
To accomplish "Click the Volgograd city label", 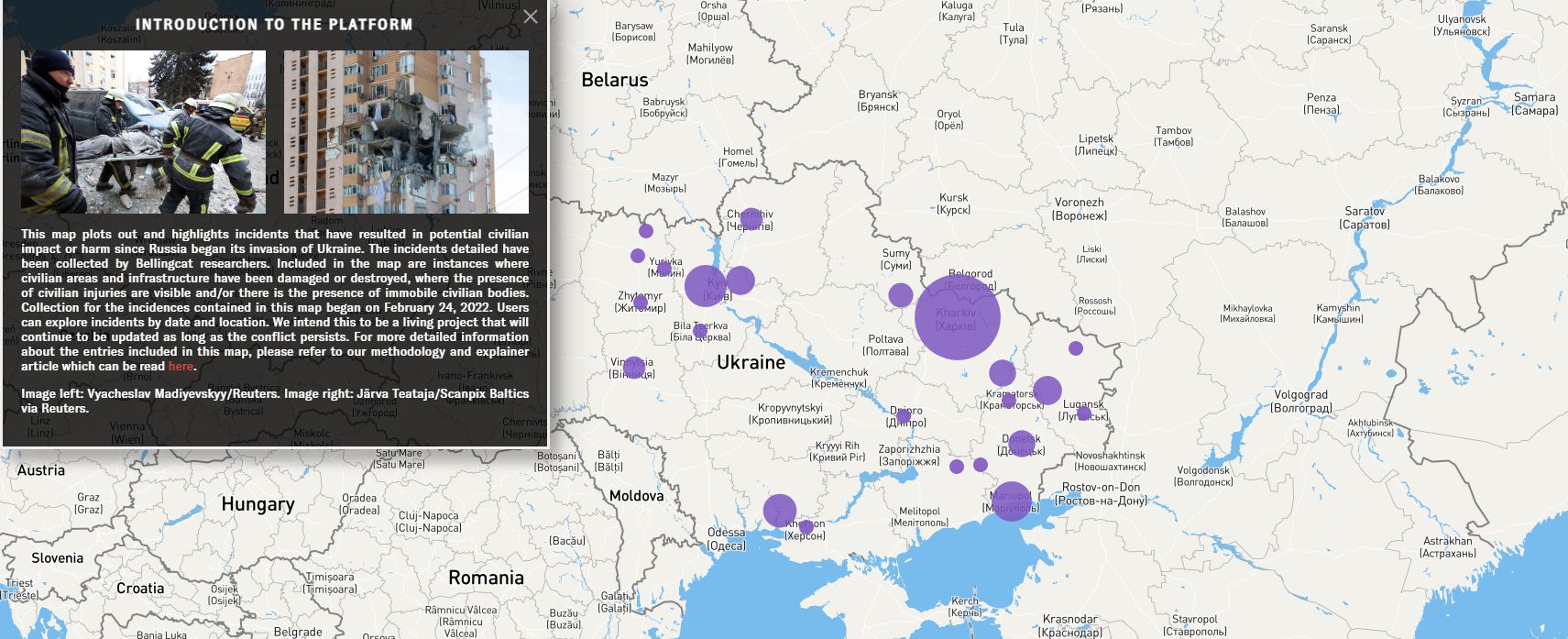I will [1300, 402].
